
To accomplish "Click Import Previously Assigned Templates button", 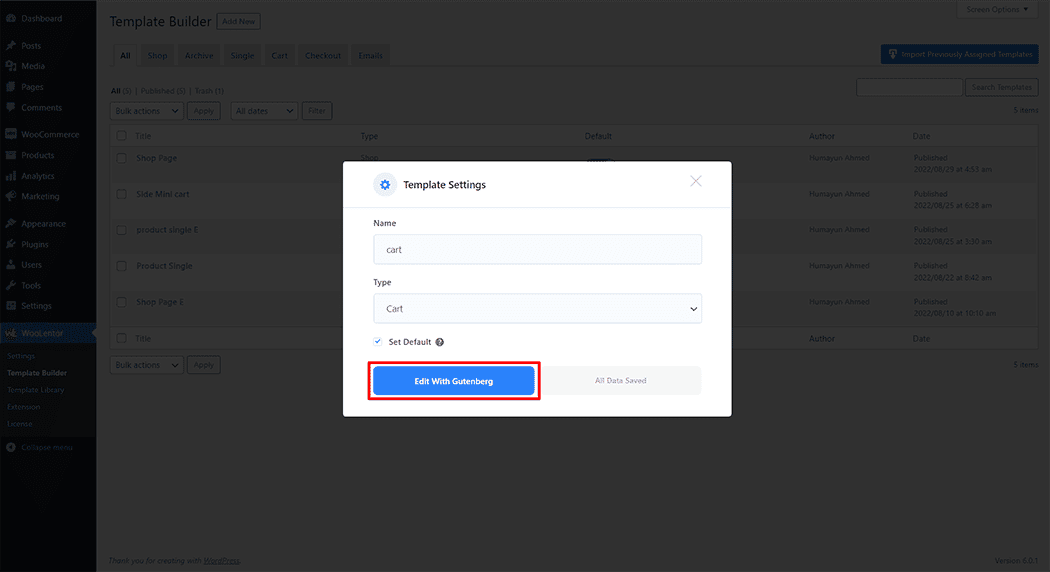I will tap(960, 54).
